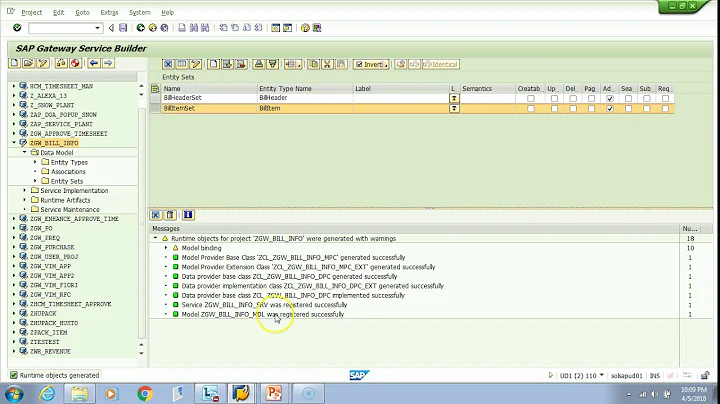Click the Paste icon in the grid toolbar

(341, 64)
